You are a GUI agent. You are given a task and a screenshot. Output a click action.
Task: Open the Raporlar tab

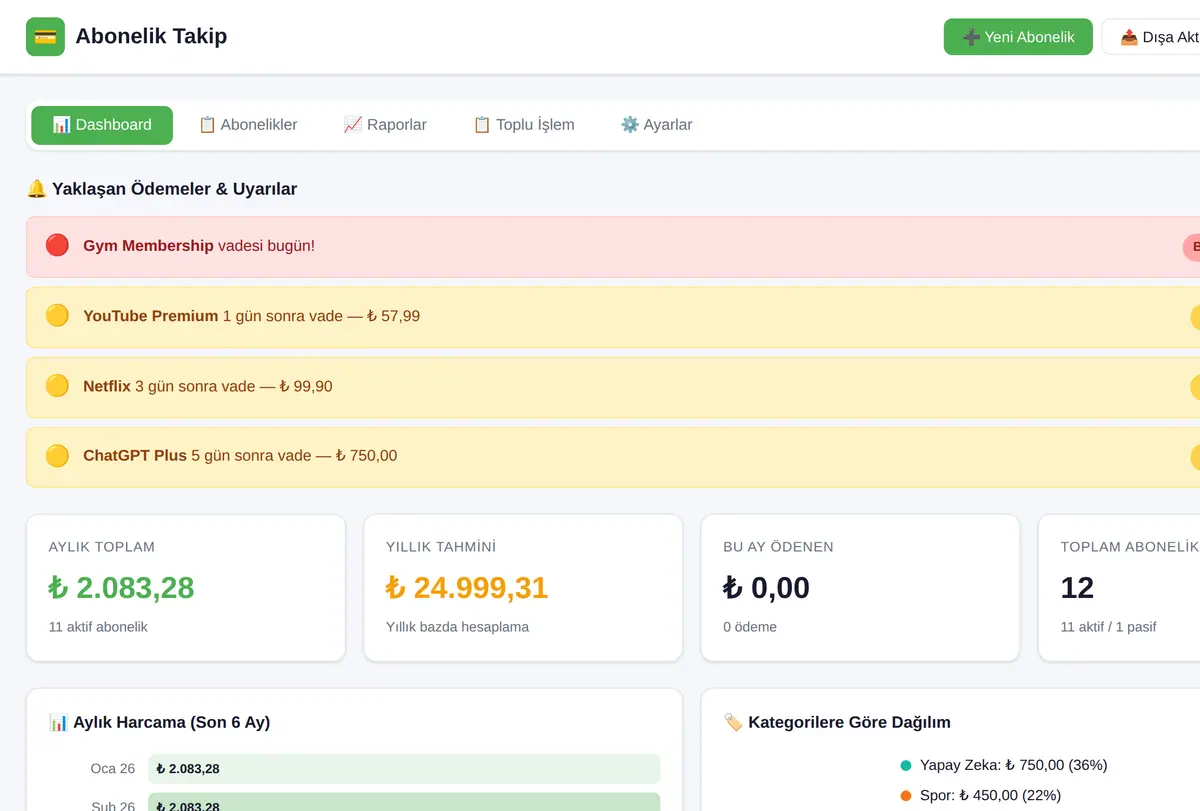pyautogui.click(x=385, y=125)
